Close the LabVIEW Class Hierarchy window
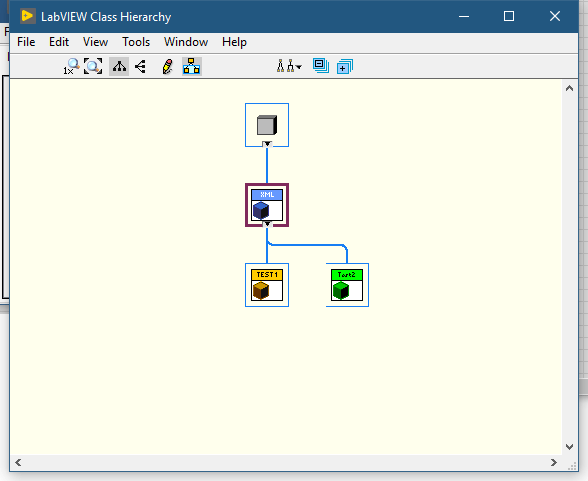 (555, 16)
